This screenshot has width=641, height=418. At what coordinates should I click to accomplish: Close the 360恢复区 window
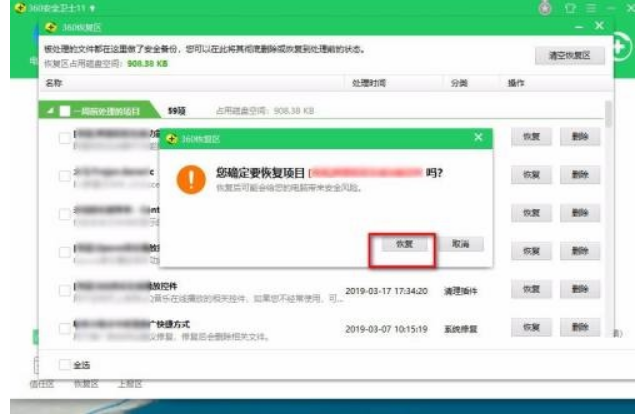coord(599,26)
